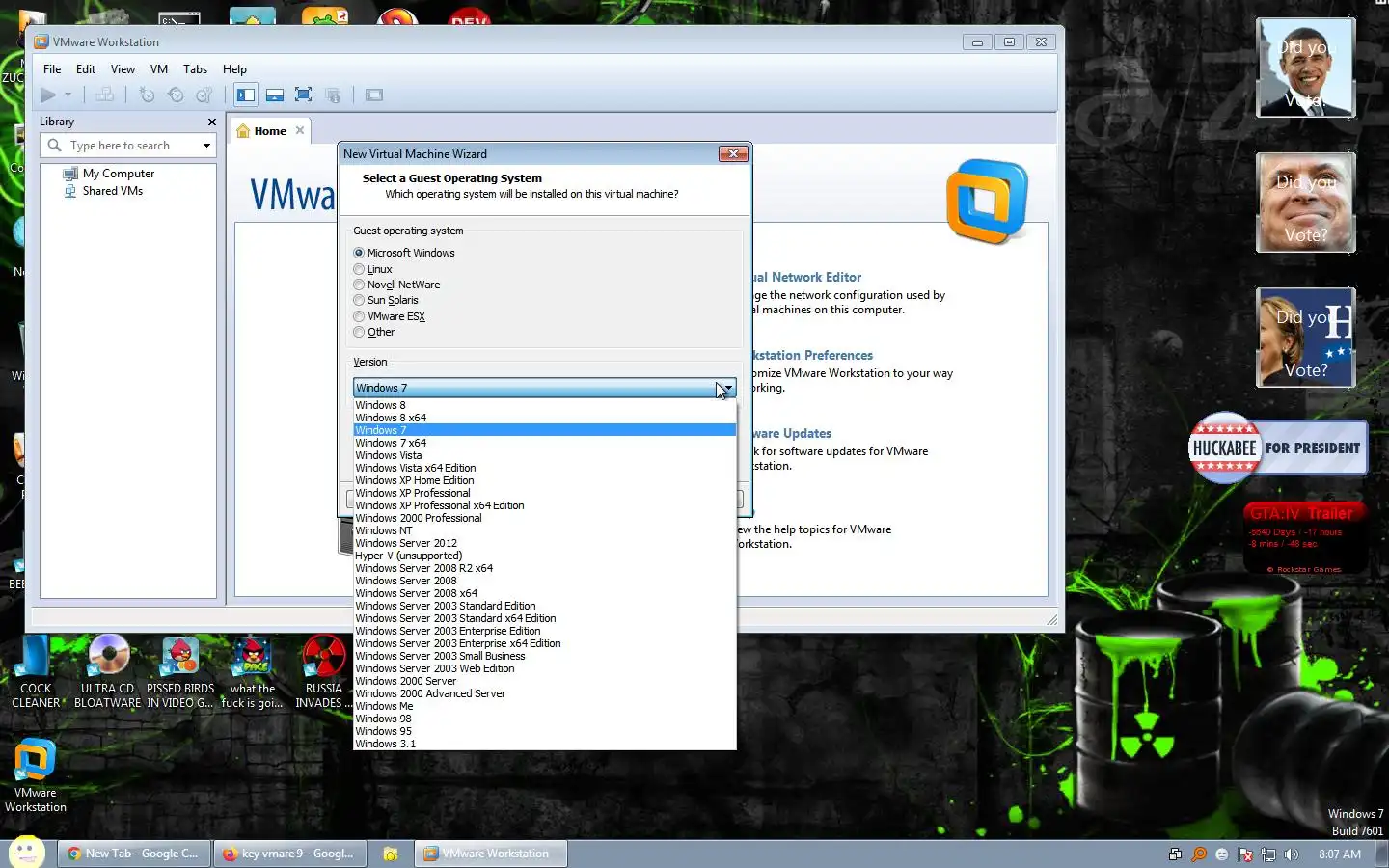Open the Tabs menu
Image resolution: width=1389 pixels, height=868 pixels.
pos(195,69)
